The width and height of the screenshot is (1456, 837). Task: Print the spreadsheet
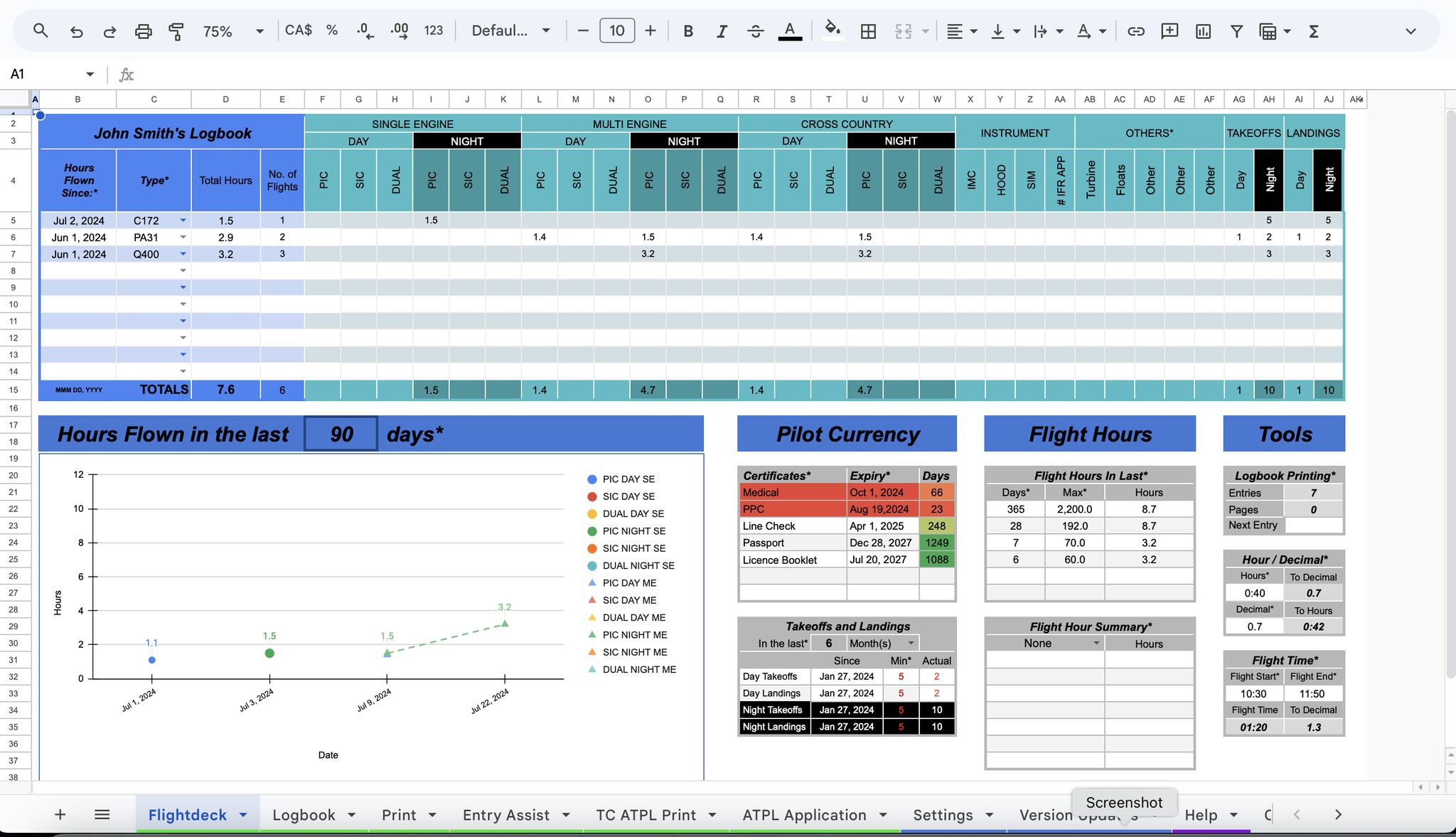pyautogui.click(x=143, y=31)
